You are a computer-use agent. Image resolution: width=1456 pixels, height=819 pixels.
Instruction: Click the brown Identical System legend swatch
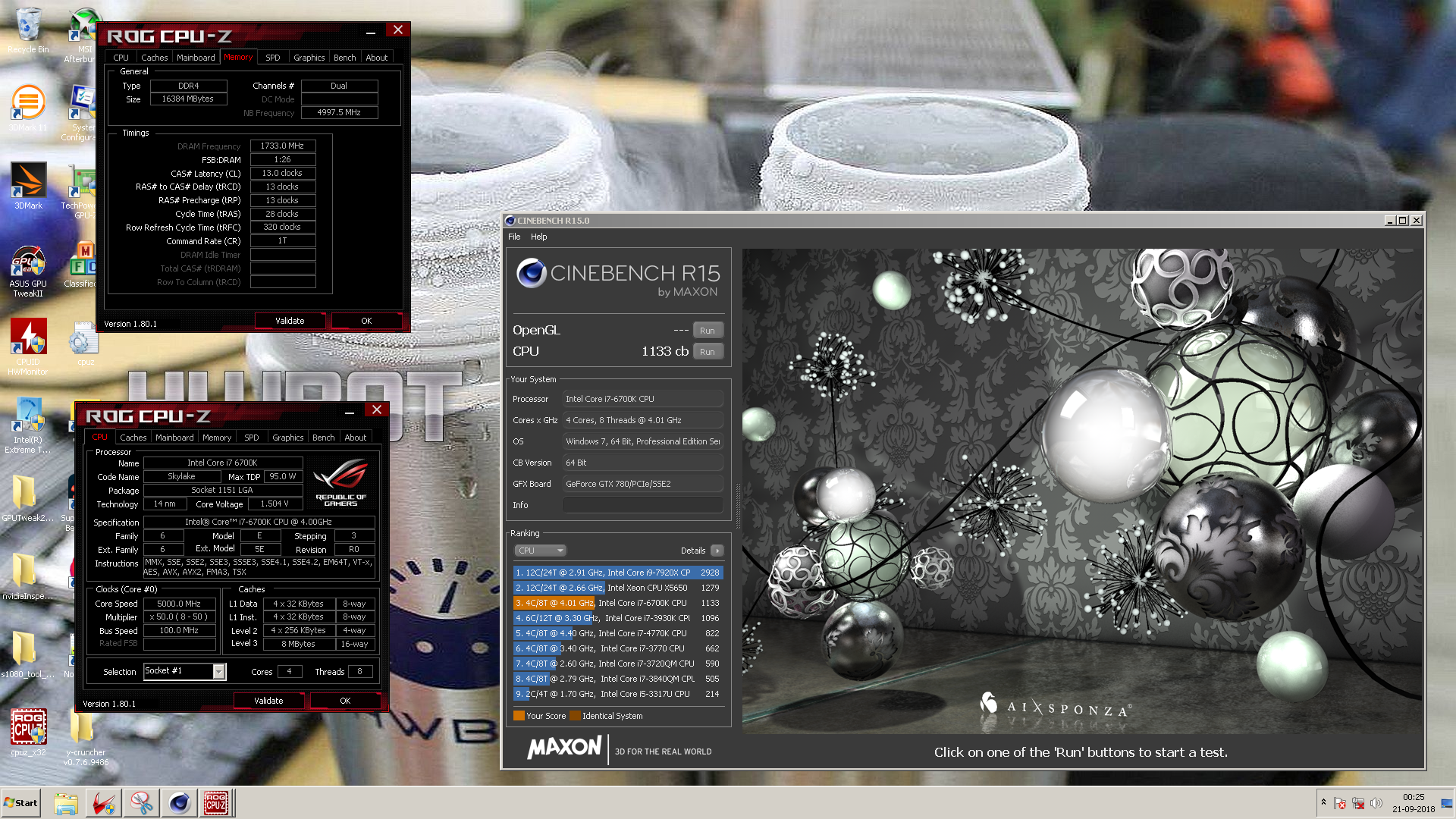point(575,716)
